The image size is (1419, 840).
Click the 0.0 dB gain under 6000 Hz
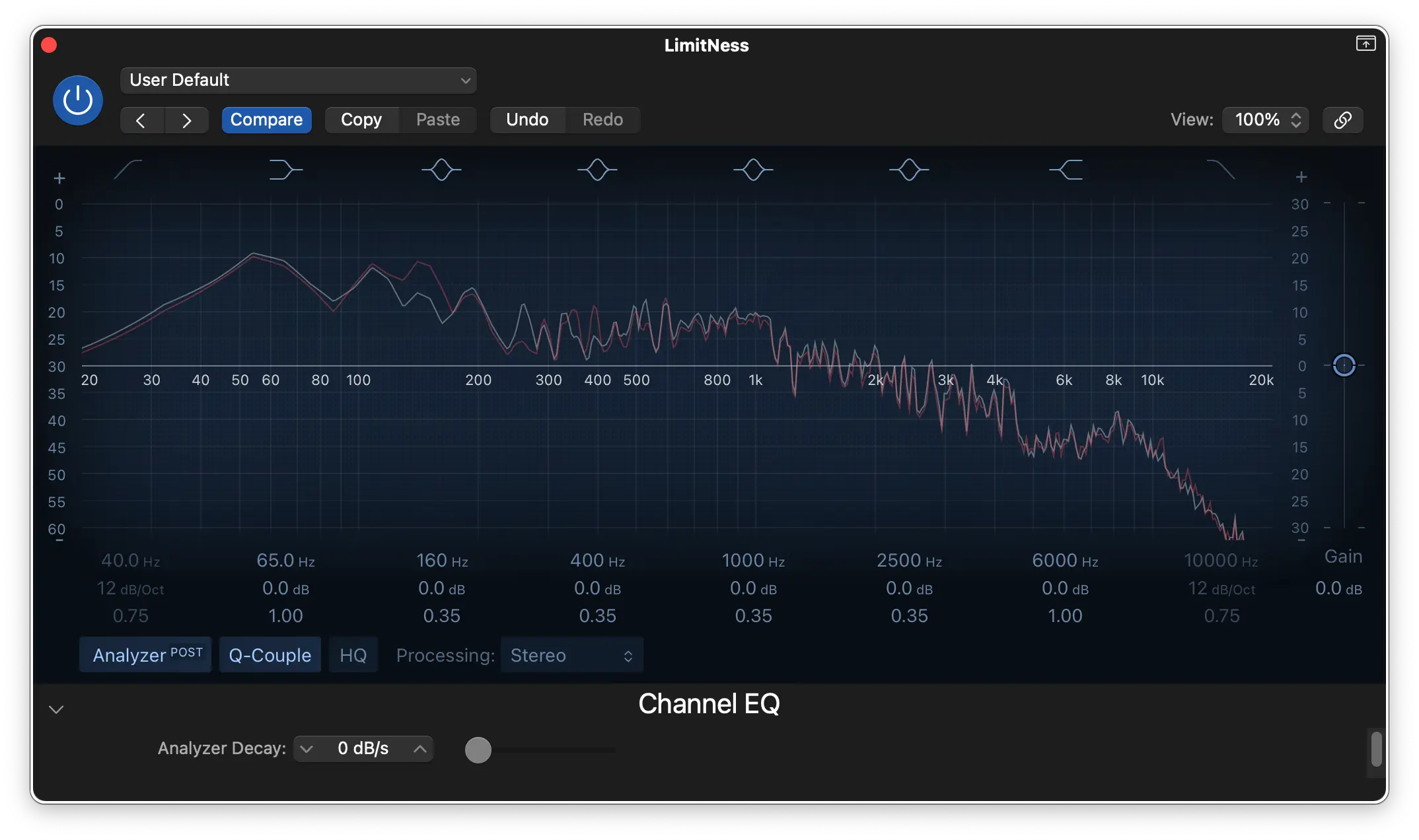pyautogui.click(x=1065, y=588)
